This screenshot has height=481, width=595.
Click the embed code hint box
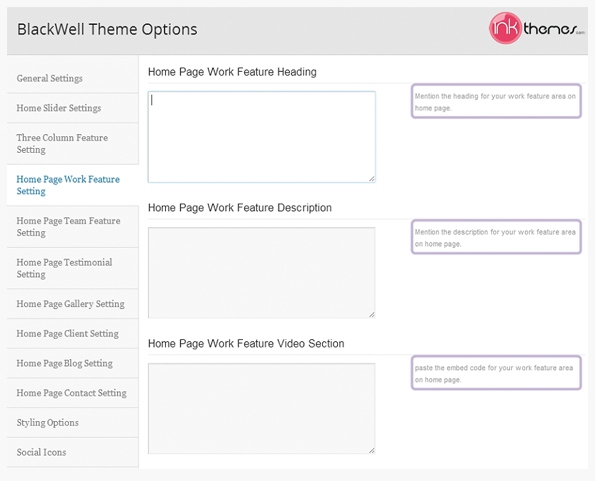click(496, 373)
